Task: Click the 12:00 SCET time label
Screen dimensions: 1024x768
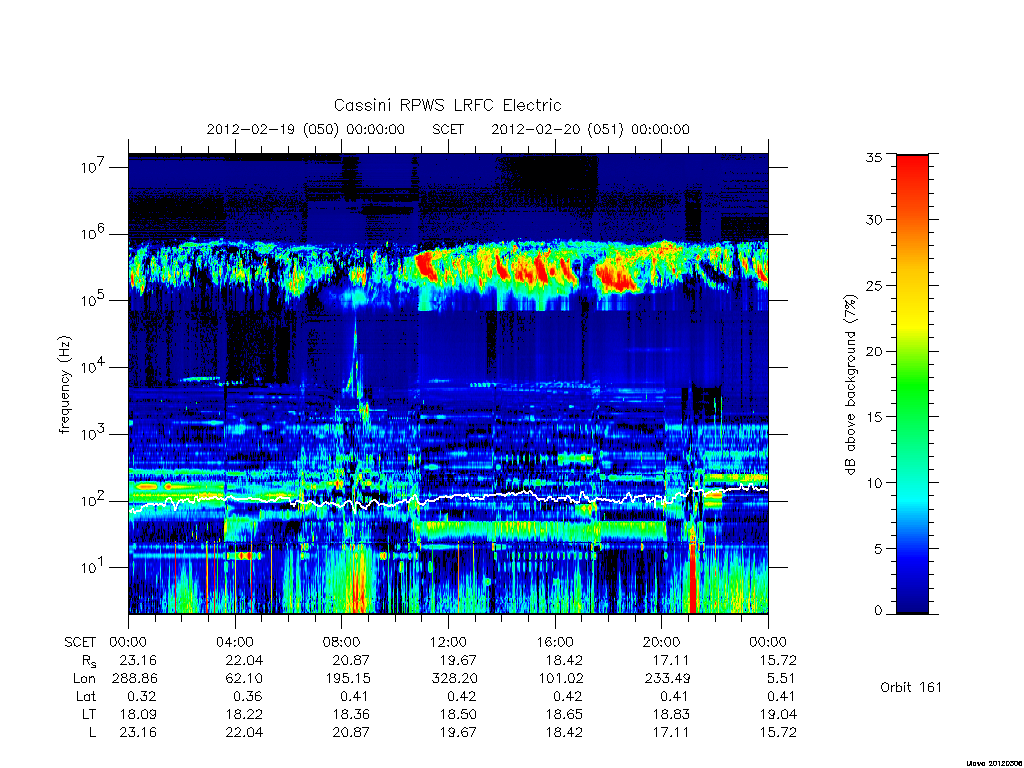Action: pyautogui.click(x=448, y=642)
